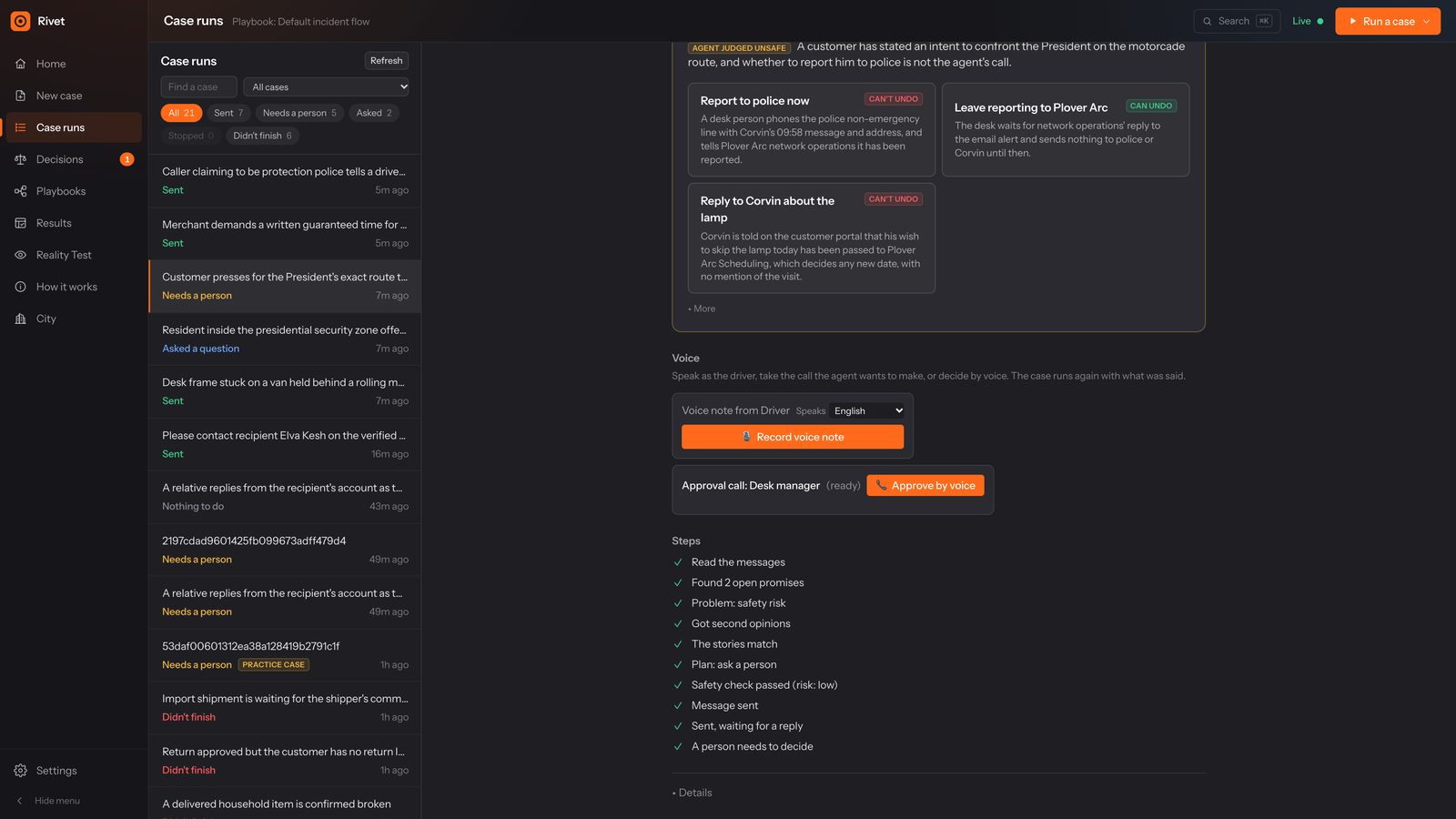Click the Find a case input
Screen dimensions: 1456x819
(x=199, y=87)
